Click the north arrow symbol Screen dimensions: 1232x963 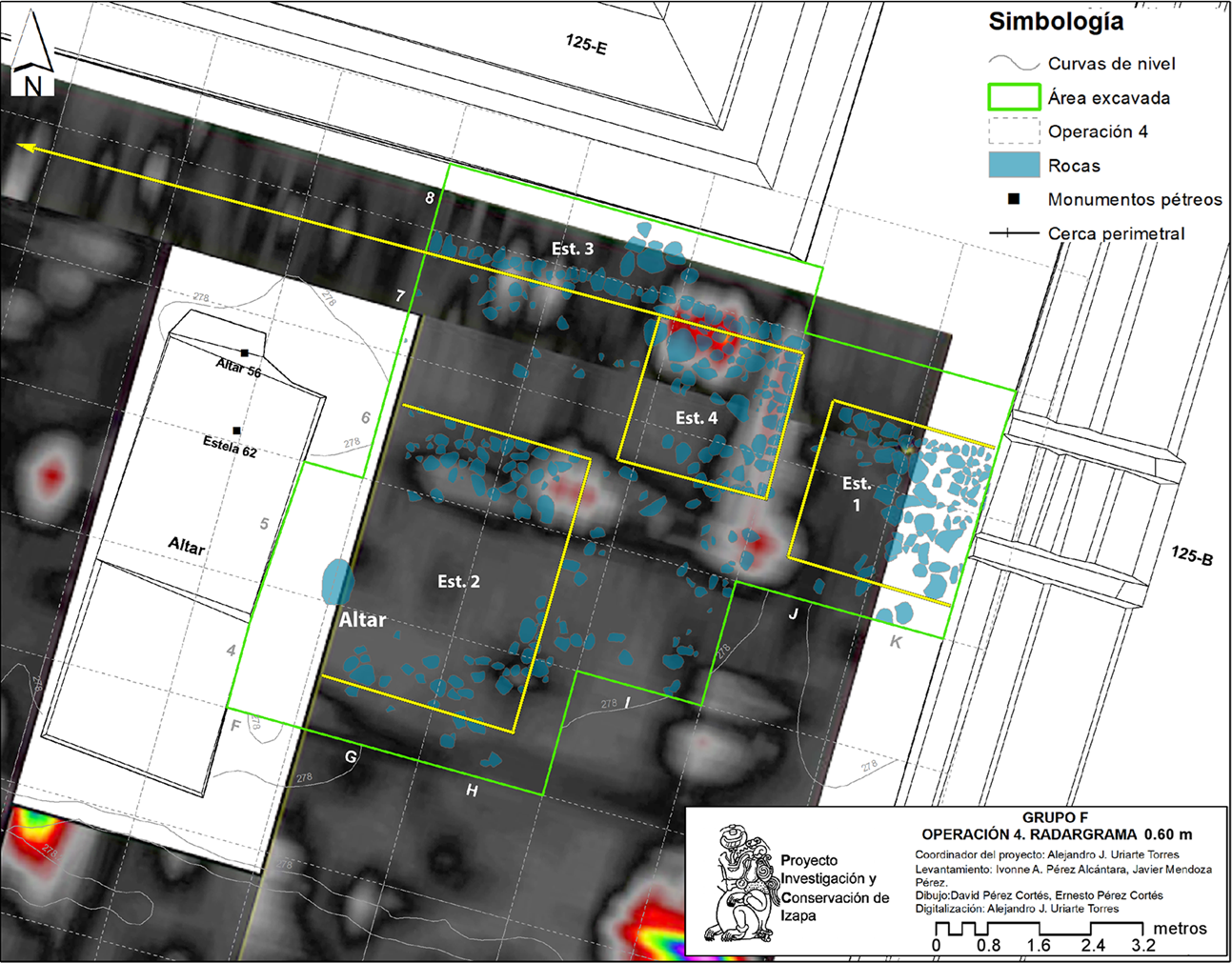click(32, 55)
